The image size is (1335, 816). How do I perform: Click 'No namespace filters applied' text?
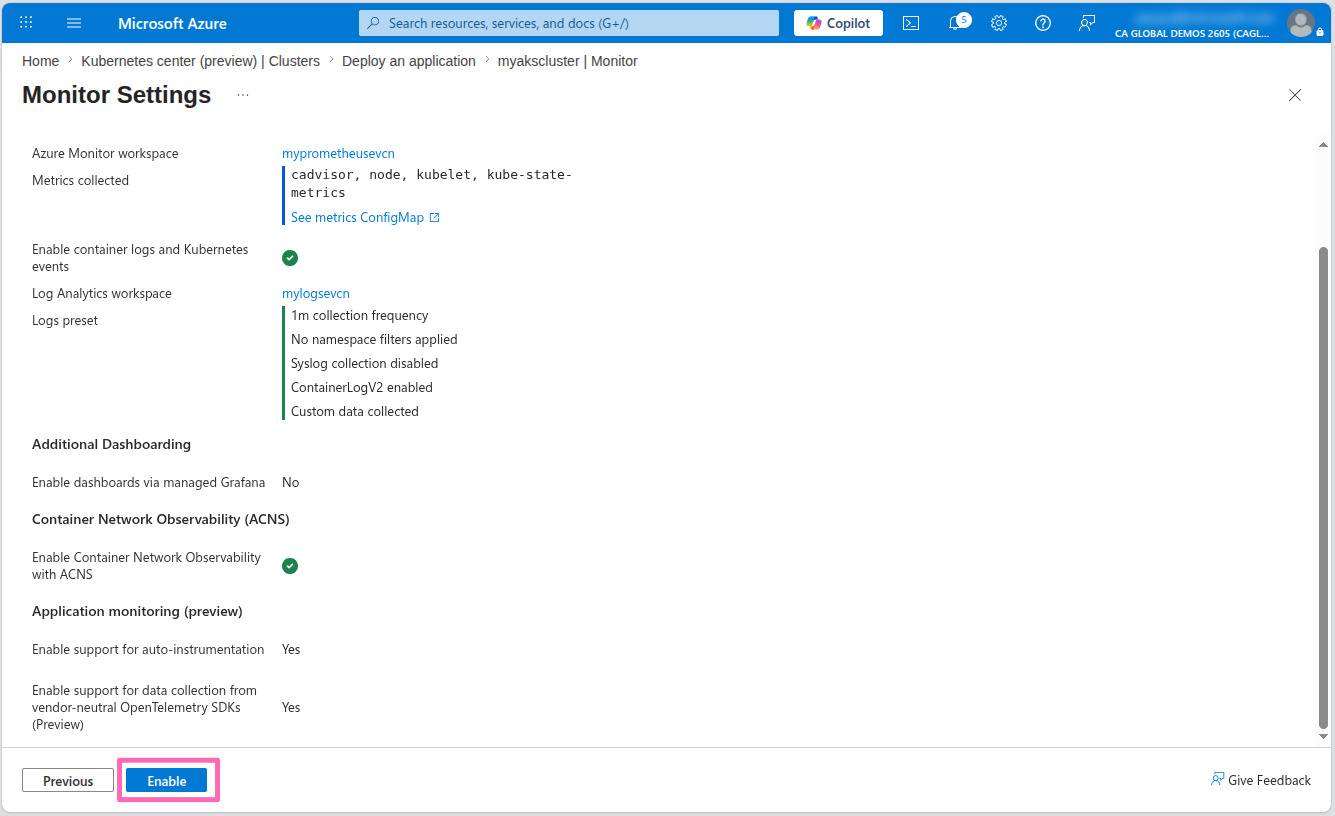374,340
